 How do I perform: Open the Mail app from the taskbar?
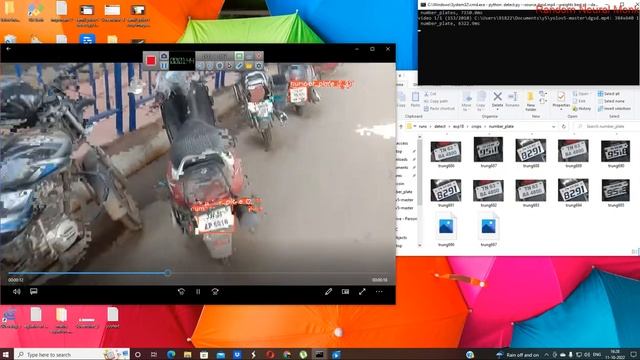220,354
